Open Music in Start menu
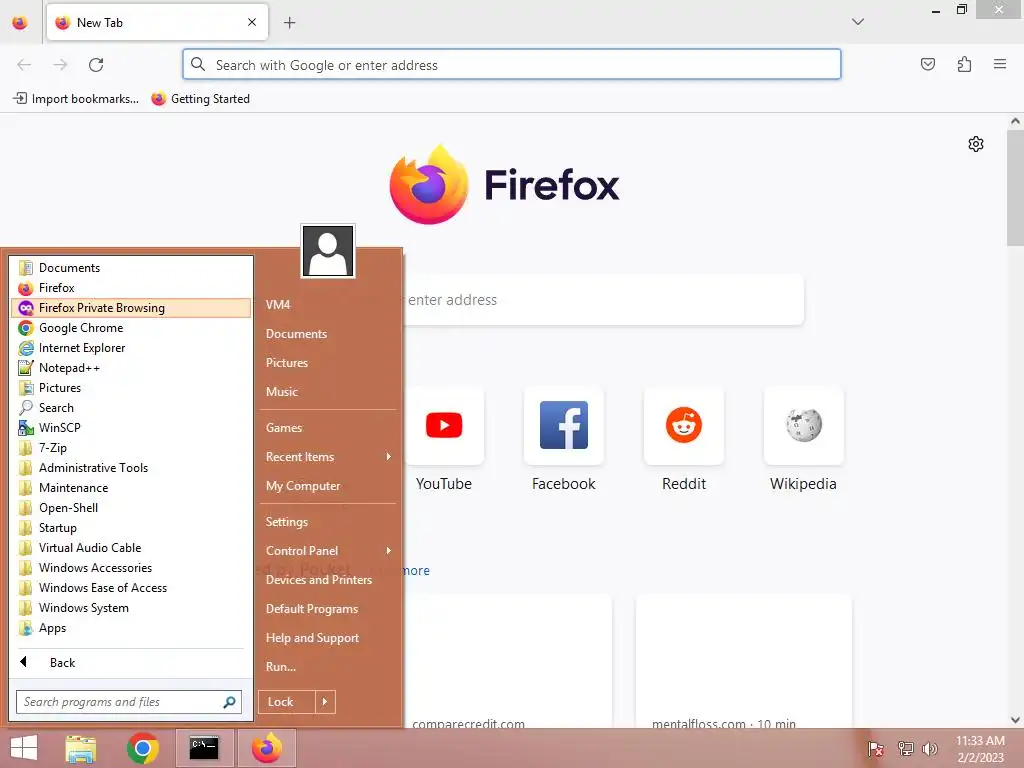The height and width of the screenshot is (768, 1024). (328, 392)
